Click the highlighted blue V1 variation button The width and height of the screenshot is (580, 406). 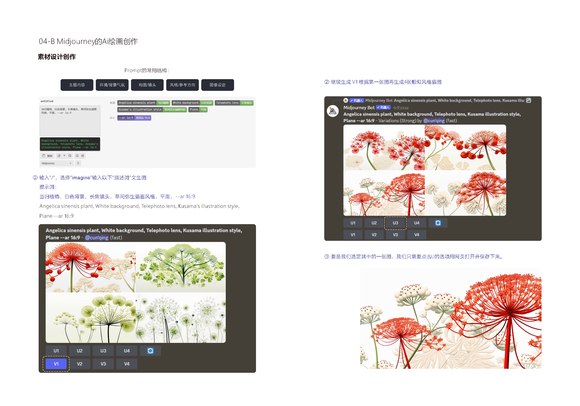point(56,364)
